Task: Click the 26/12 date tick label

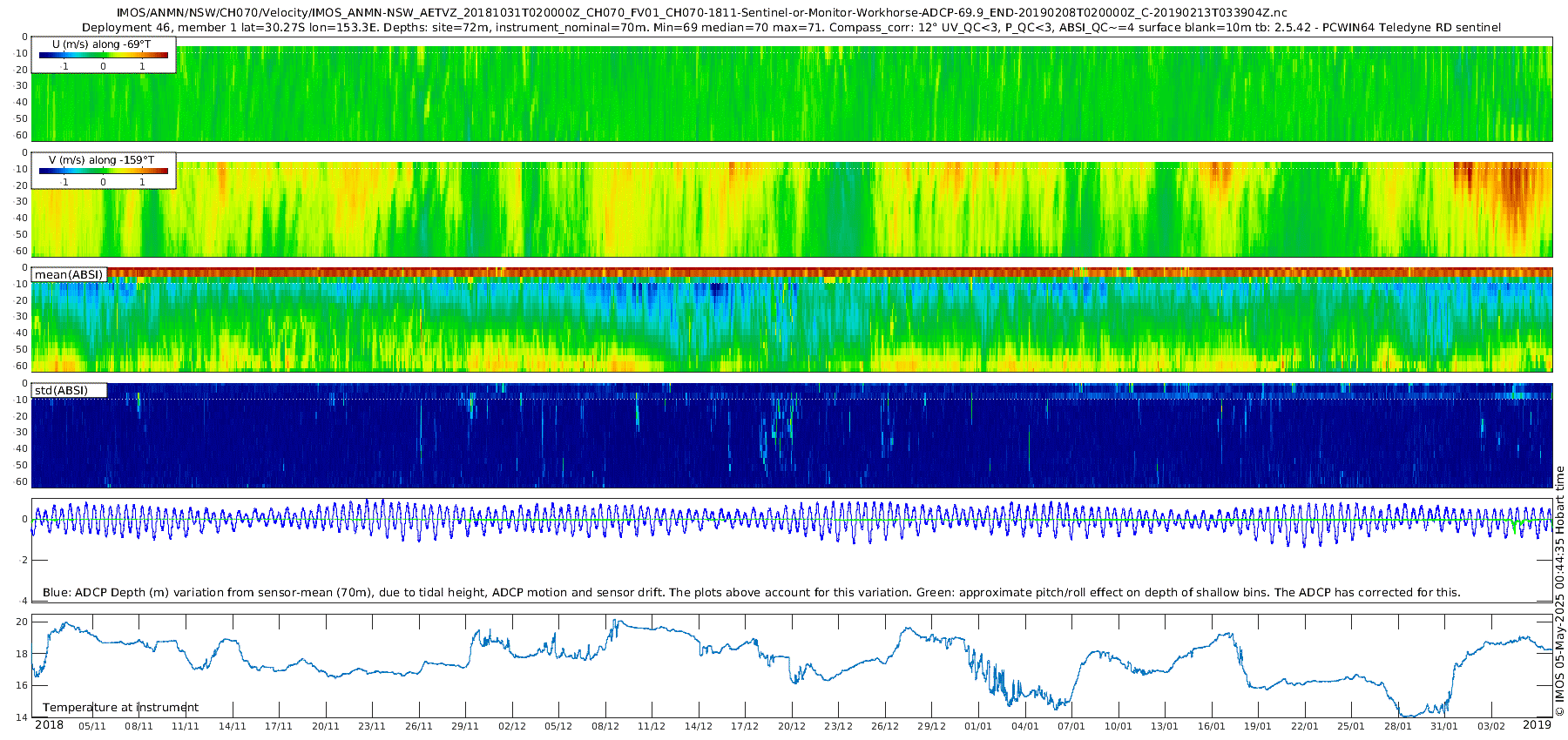Action: click(x=885, y=726)
